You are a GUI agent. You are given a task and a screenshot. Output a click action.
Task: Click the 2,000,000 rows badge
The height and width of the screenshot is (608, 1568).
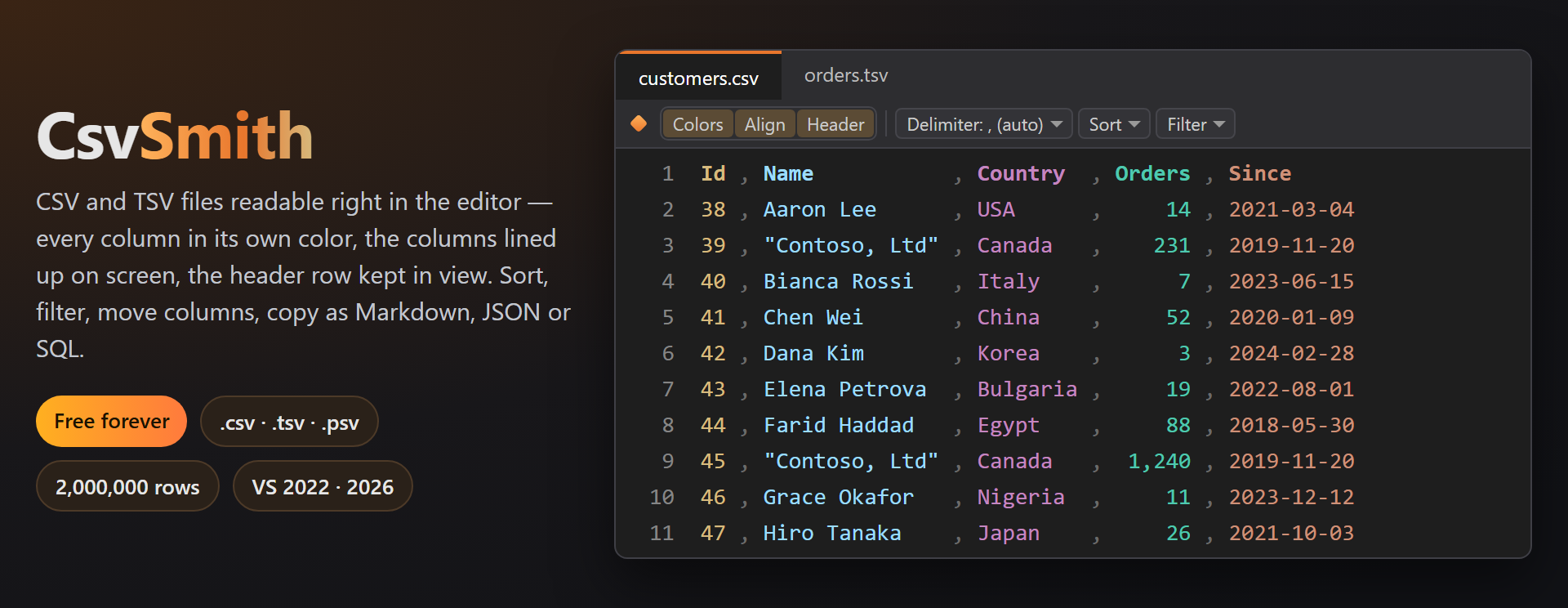pyautogui.click(x=127, y=486)
